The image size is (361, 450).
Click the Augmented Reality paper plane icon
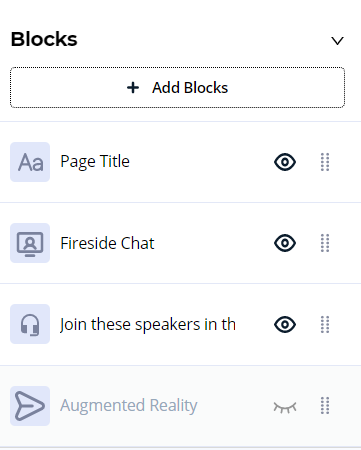click(x=30, y=406)
